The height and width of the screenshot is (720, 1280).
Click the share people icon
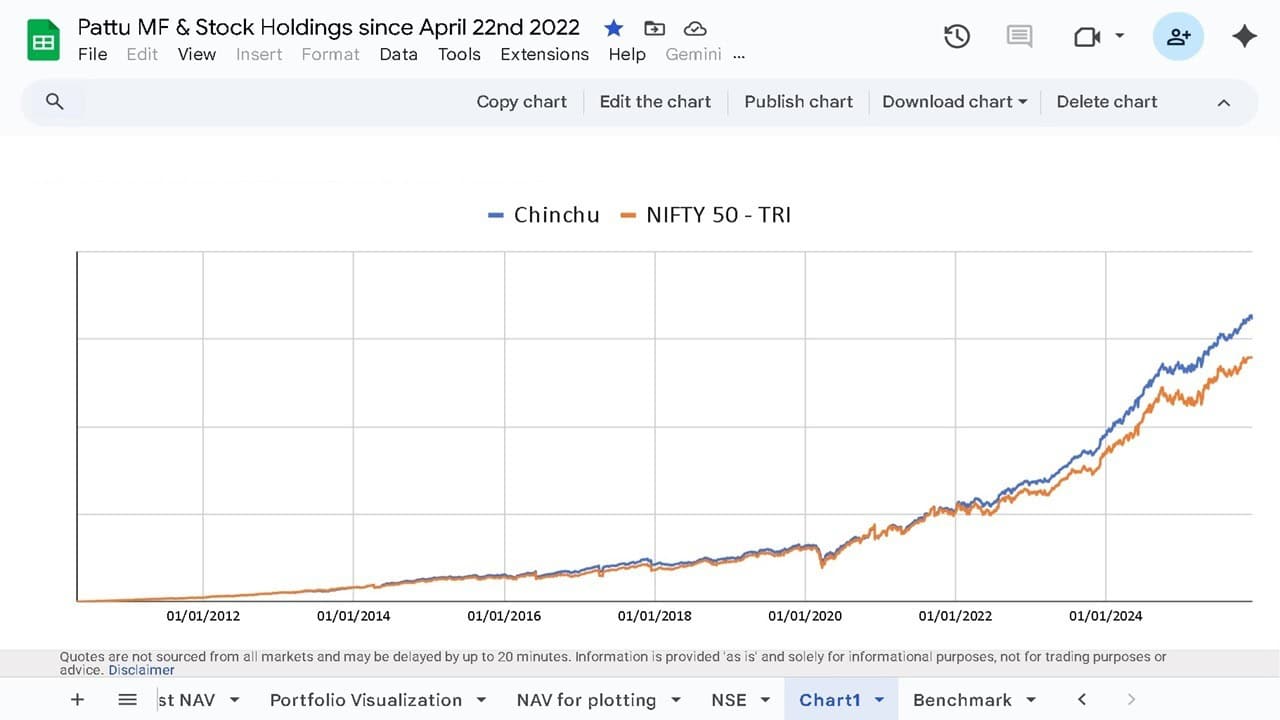[x=1178, y=37]
